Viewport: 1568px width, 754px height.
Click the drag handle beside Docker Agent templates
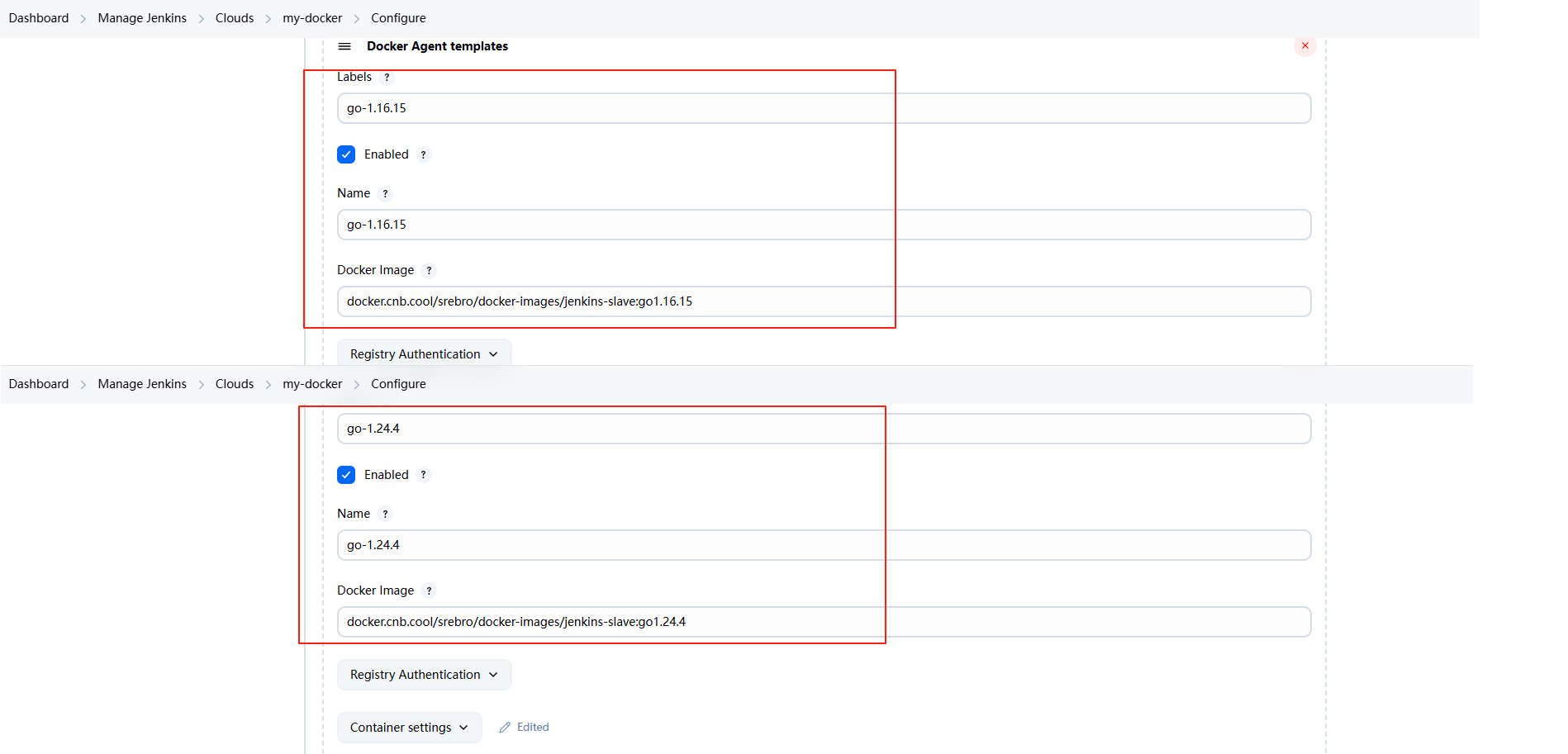[x=344, y=46]
